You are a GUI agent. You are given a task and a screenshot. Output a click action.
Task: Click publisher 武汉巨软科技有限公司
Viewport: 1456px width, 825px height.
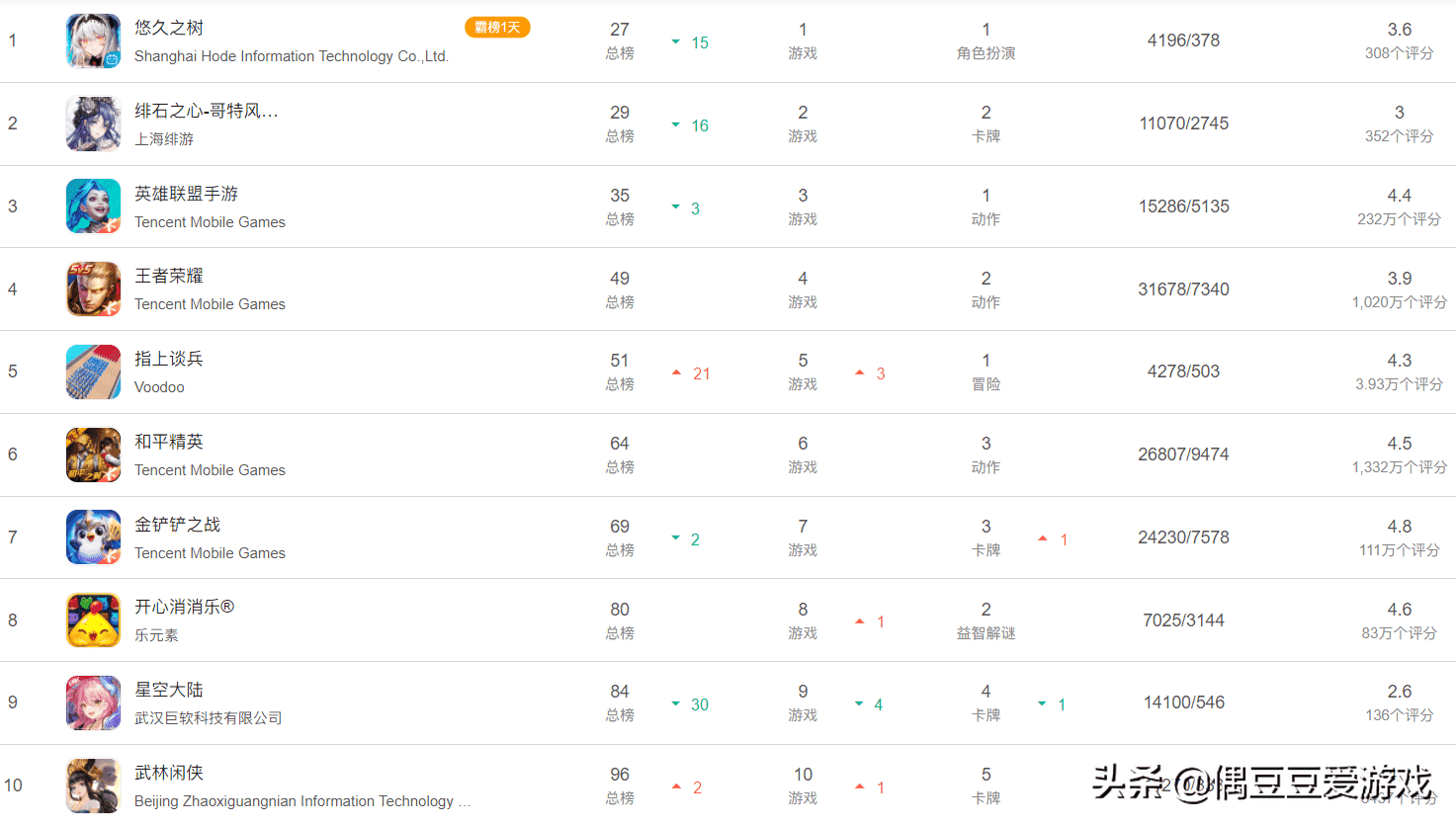coord(209,718)
